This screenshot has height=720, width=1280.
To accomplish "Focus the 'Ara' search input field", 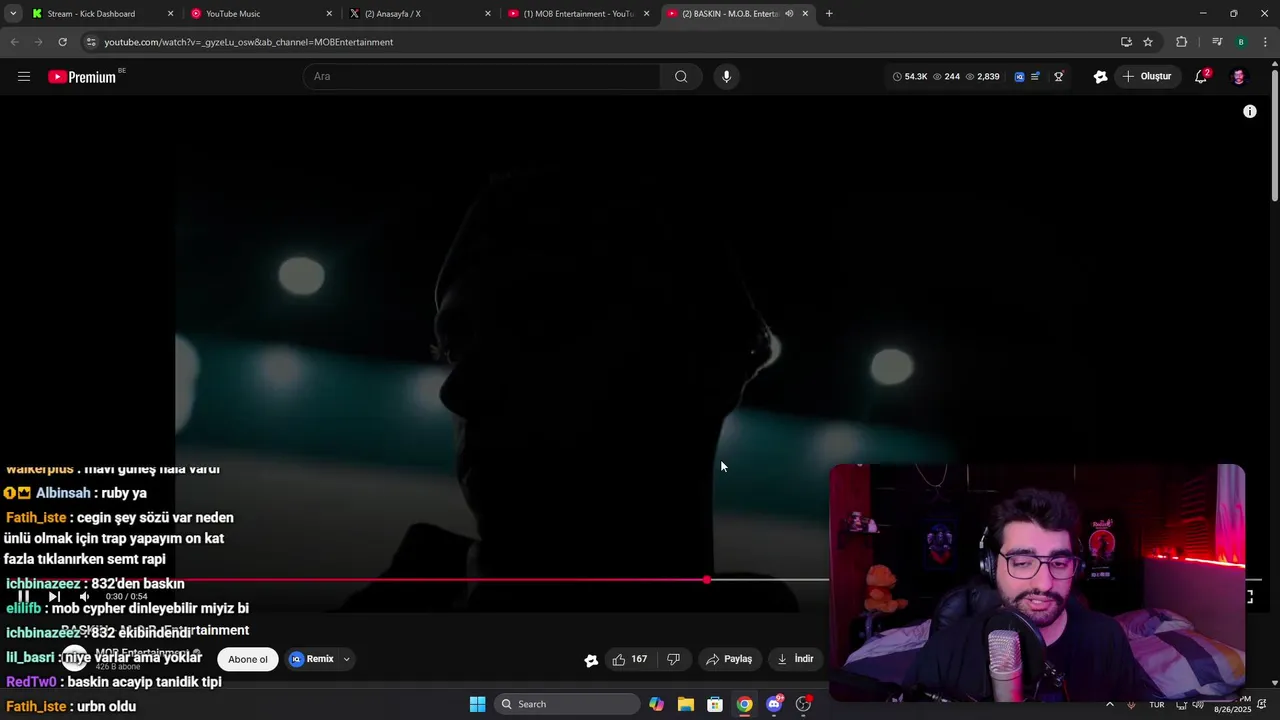I will (x=482, y=77).
